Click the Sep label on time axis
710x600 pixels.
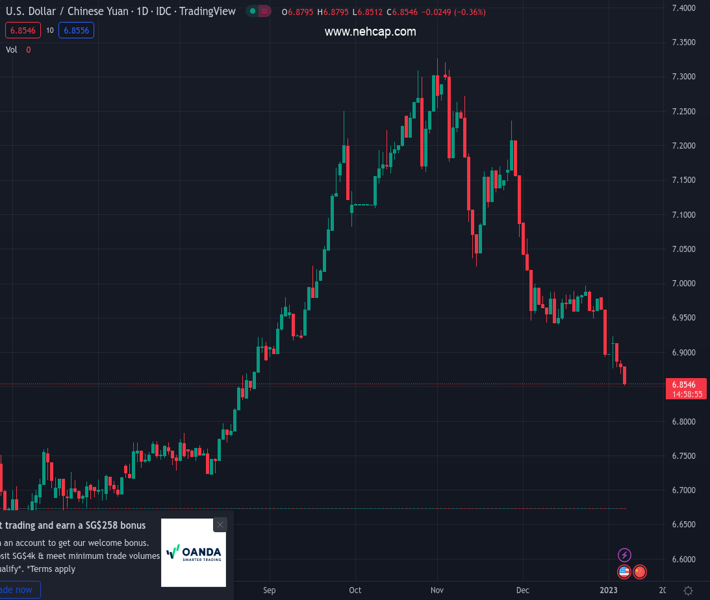coord(269,590)
